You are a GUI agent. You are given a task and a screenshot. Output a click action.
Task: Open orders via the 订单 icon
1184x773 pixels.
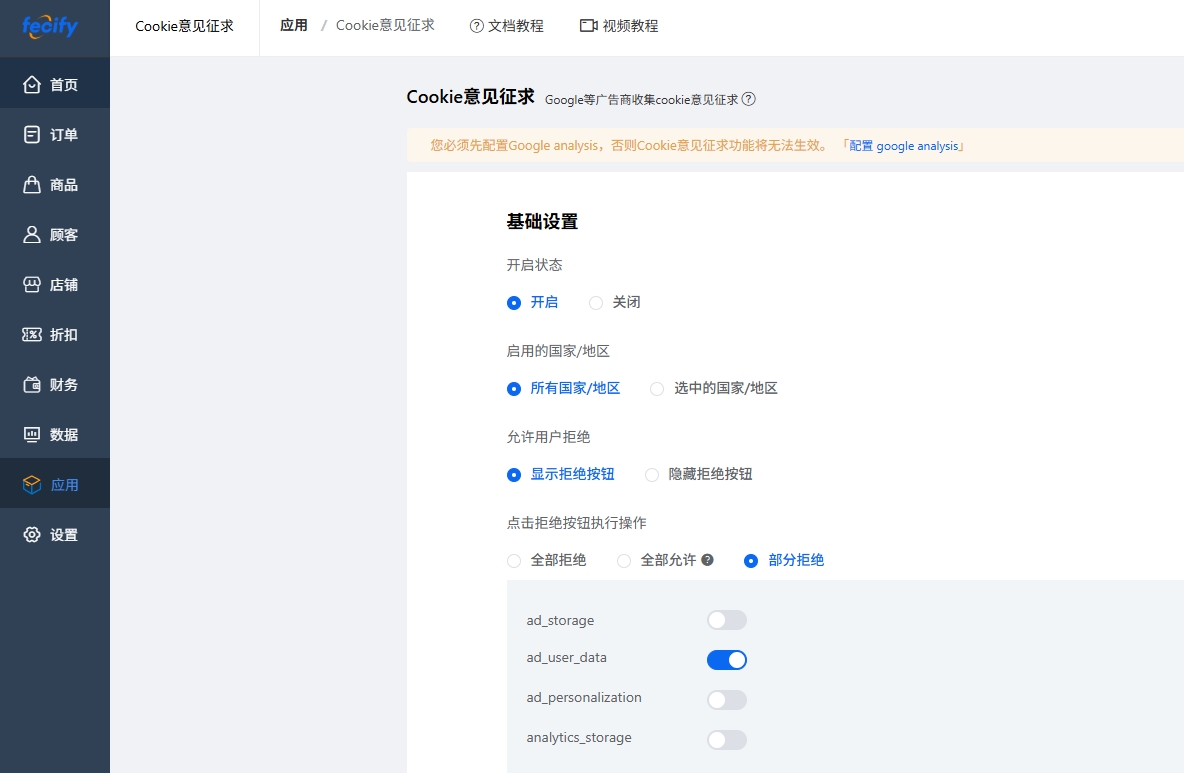point(32,134)
